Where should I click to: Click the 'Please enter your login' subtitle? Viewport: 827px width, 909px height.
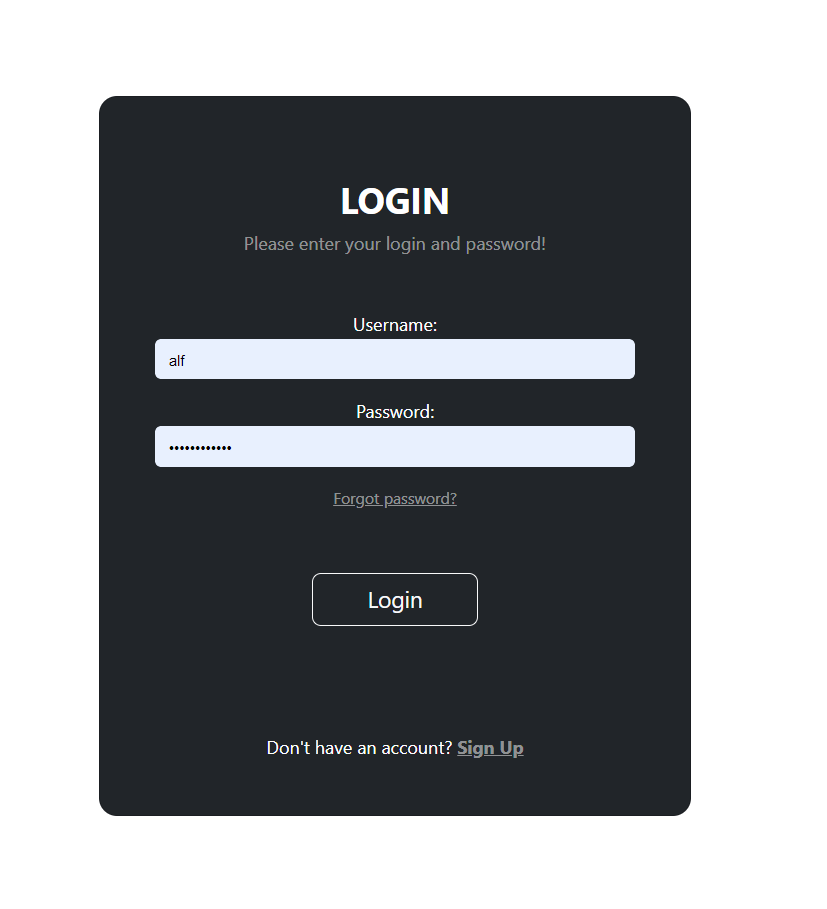point(395,244)
